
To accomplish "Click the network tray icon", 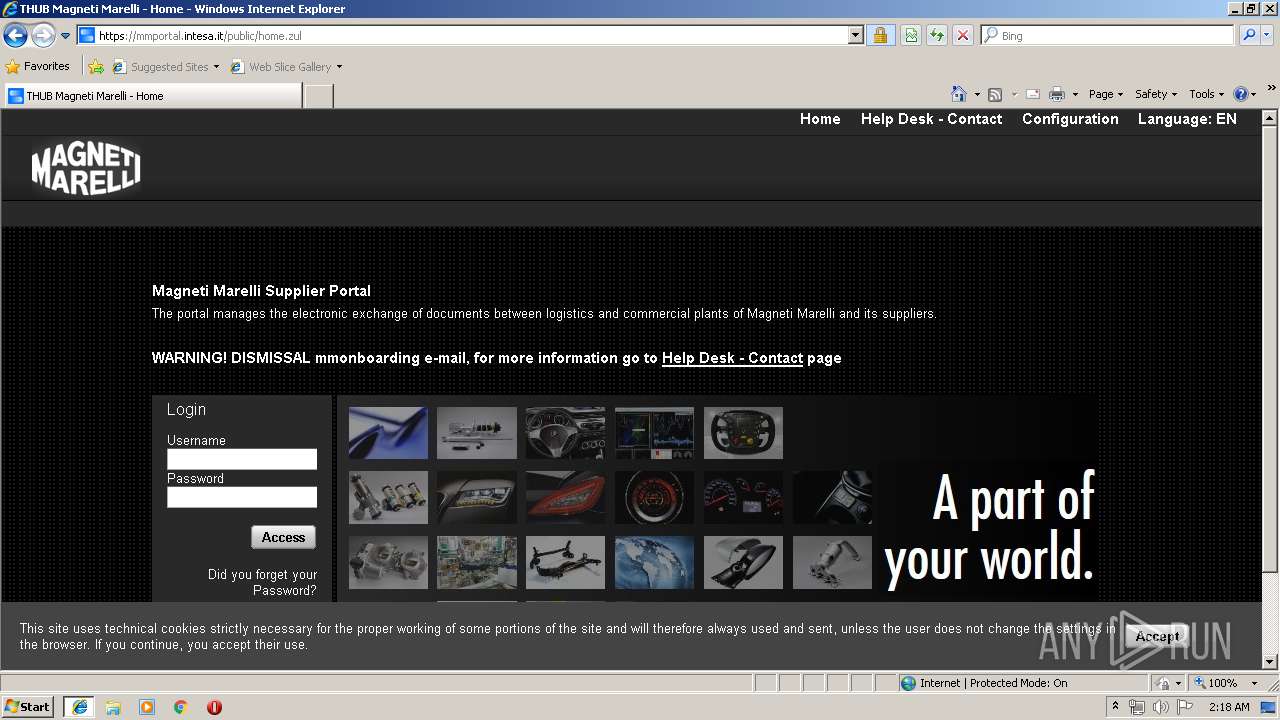I will 1137,707.
